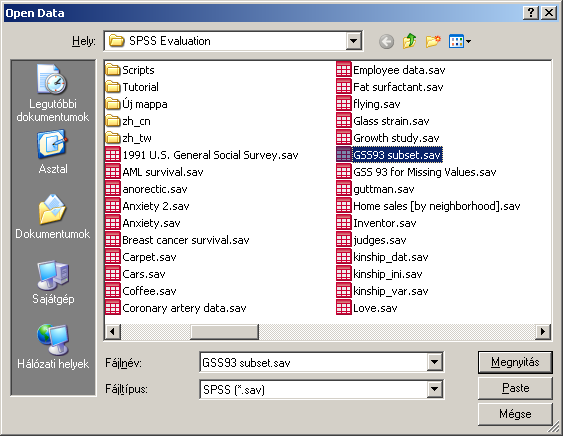Viewport: 563px width, 436px height.
Task: Select the zh_cn folder icon
Action: (113, 121)
